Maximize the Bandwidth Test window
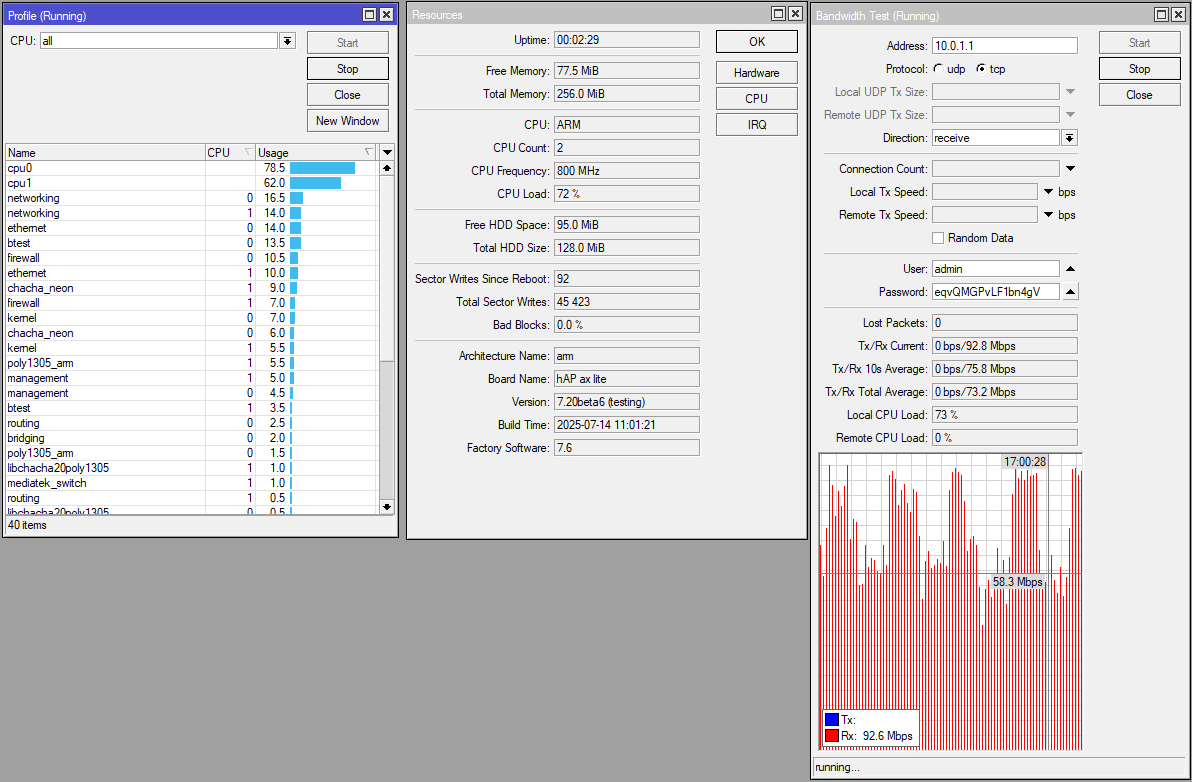 pos(1162,15)
